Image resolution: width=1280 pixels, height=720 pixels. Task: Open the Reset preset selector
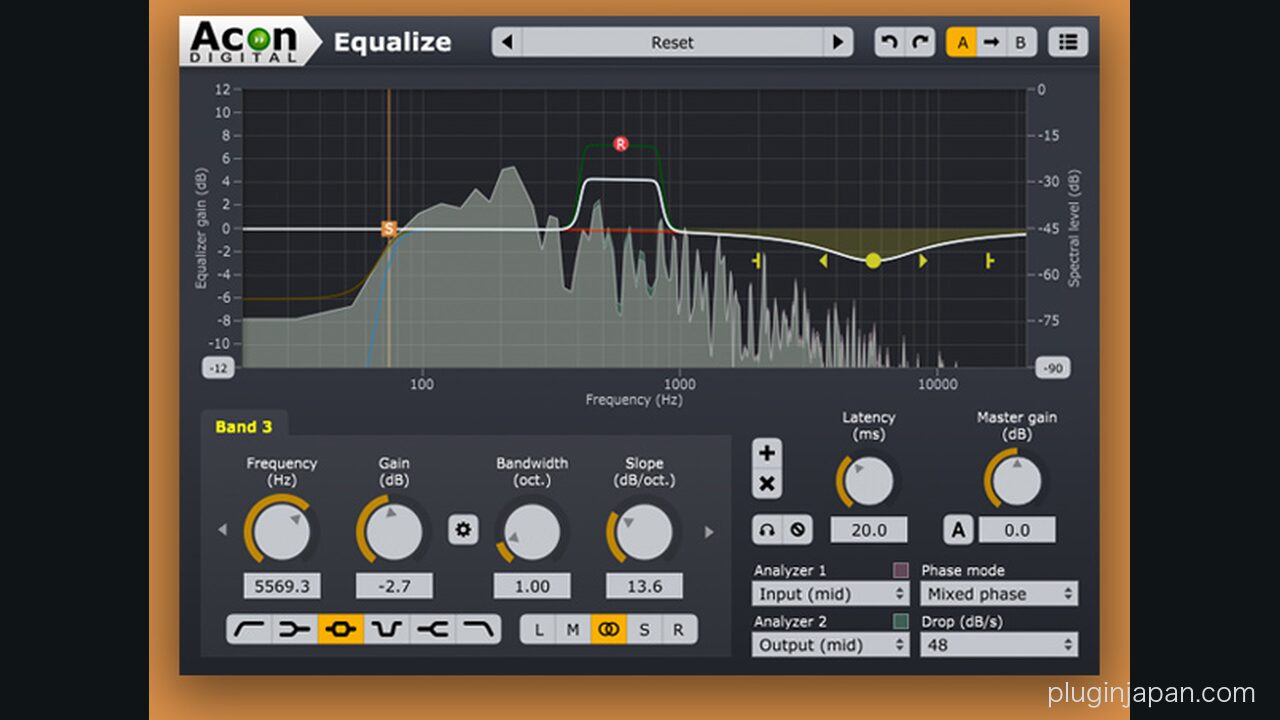[672, 42]
